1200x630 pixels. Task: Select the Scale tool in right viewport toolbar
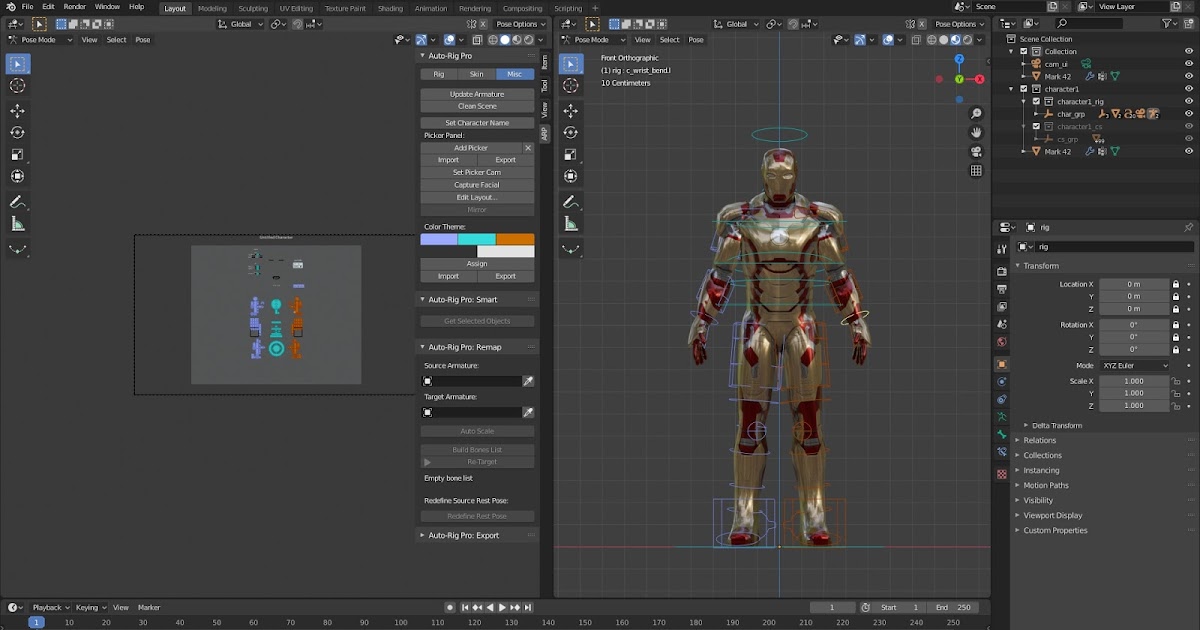tap(570, 155)
